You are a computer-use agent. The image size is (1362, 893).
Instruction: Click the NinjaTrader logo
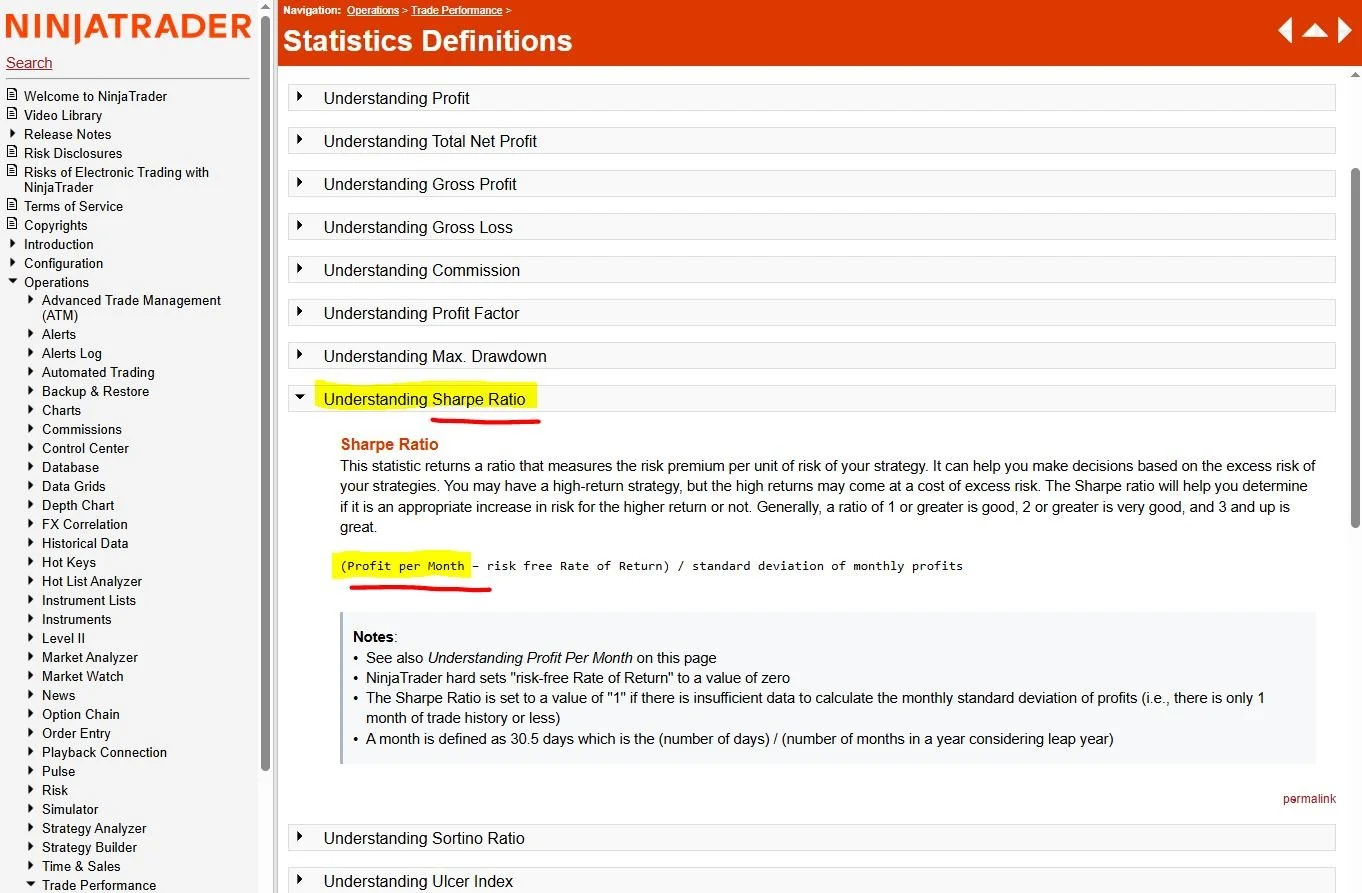128,27
